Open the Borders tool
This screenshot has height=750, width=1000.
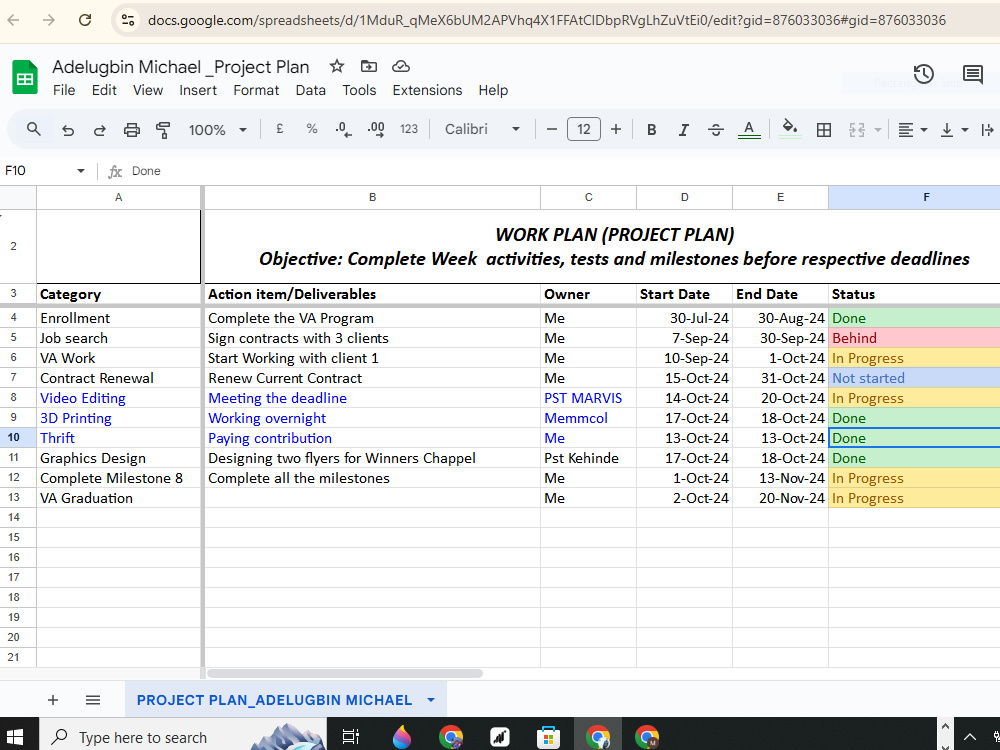click(823, 130)
